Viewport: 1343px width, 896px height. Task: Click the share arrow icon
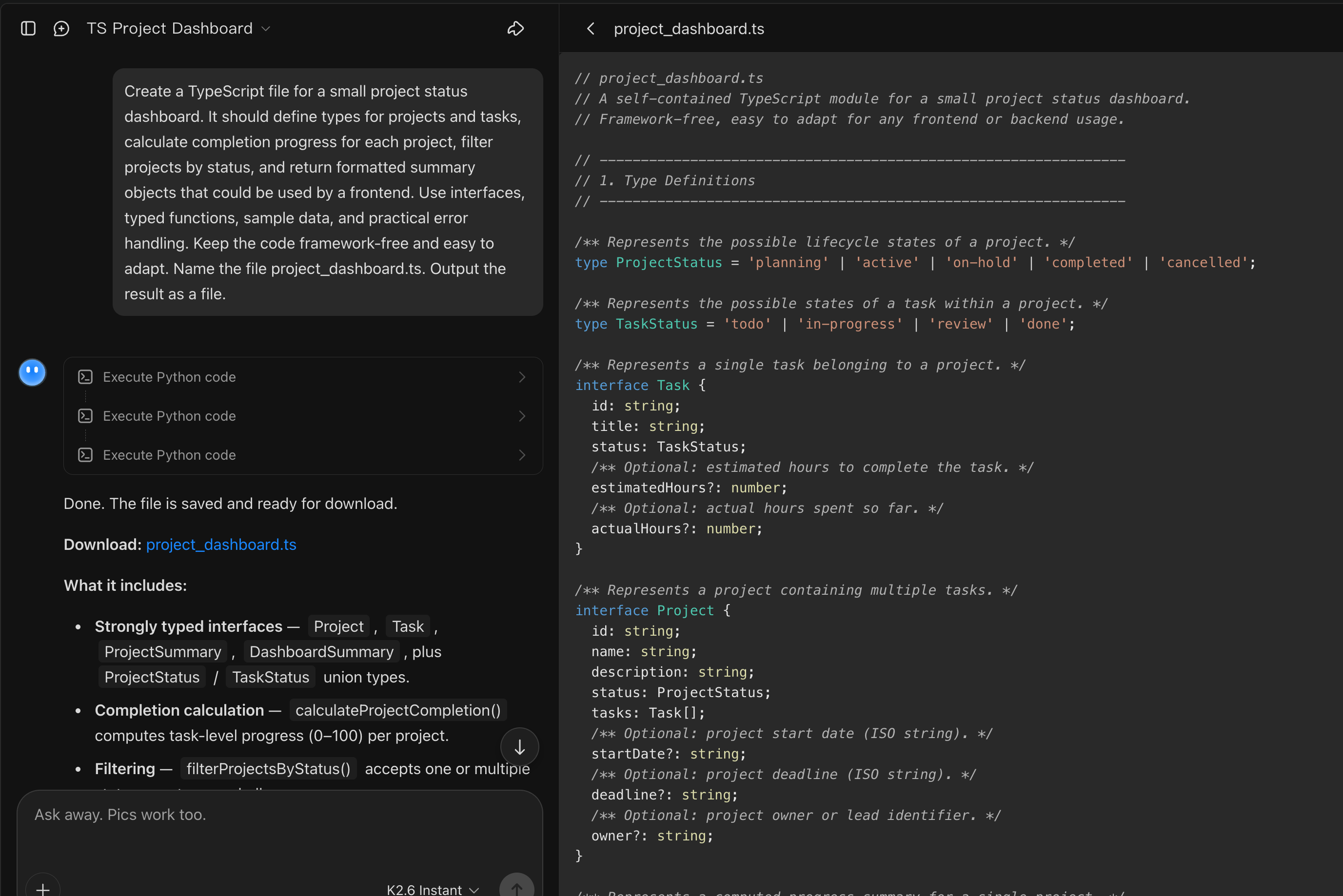[515, 29]
